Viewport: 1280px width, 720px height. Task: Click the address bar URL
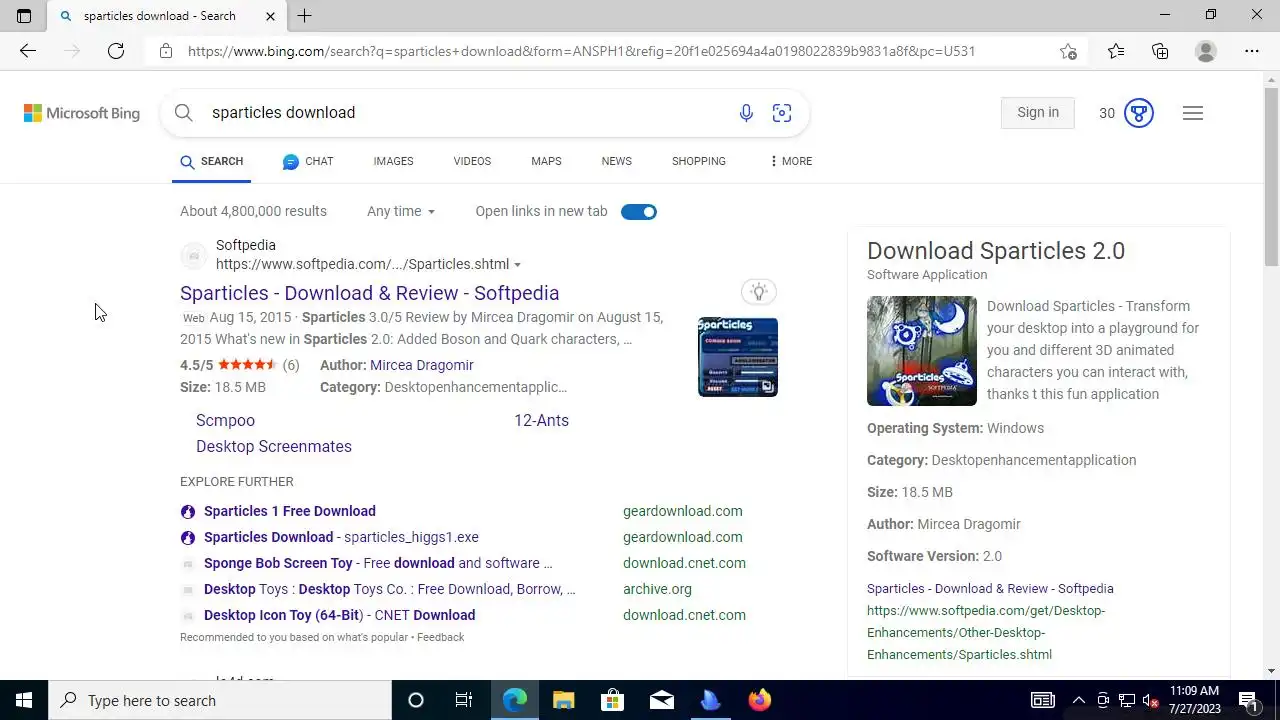point(581,51)
